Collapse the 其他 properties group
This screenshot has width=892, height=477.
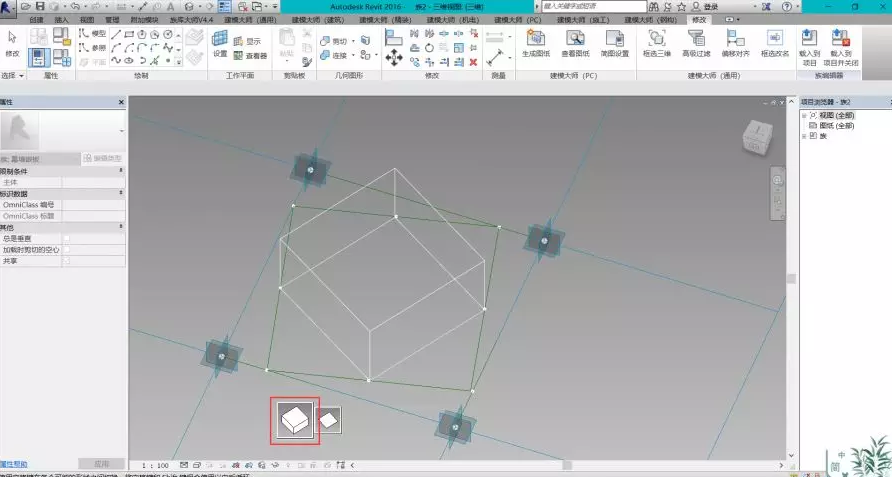pos(121,227)
